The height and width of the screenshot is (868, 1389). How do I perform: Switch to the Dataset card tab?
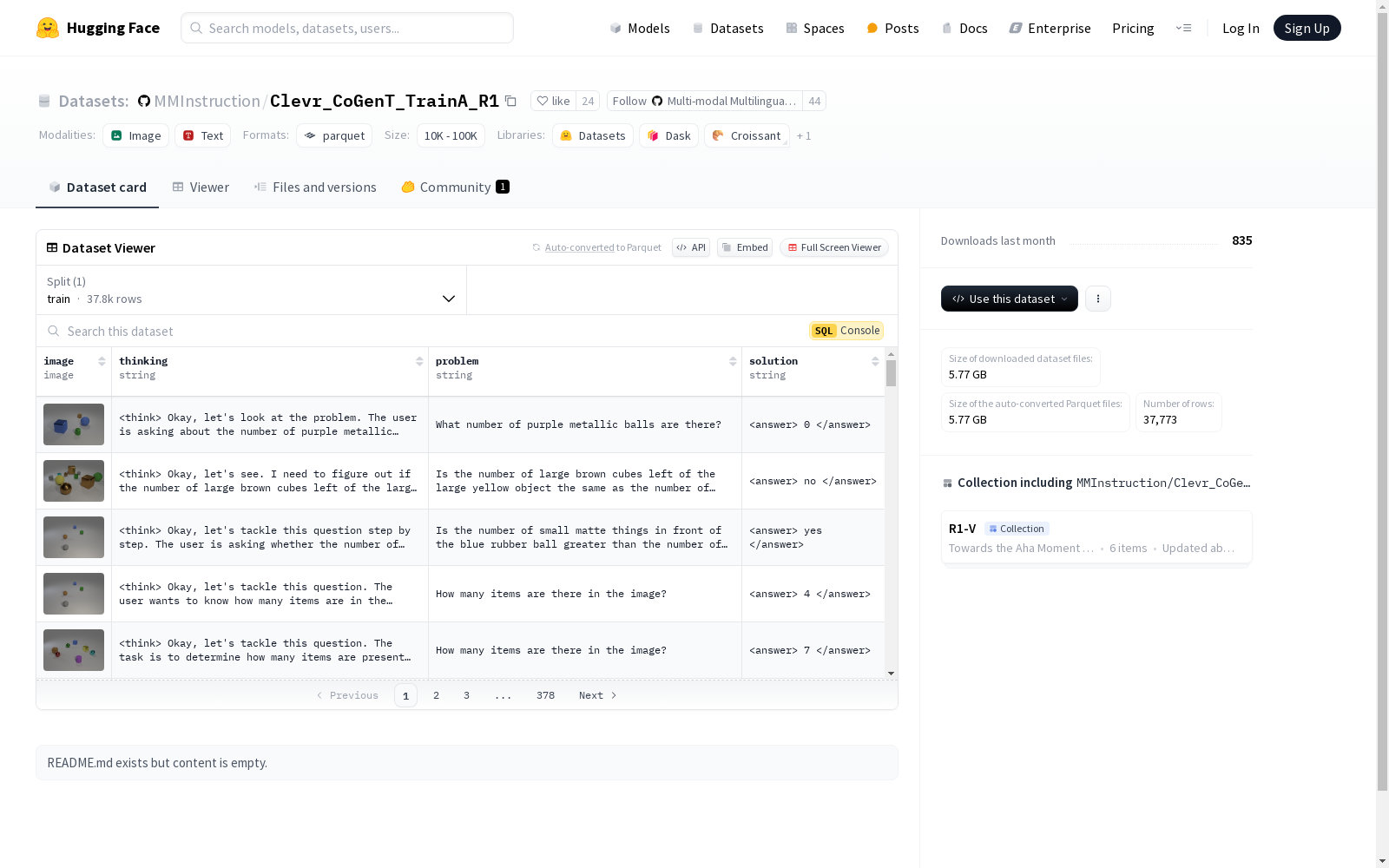point(97,187)
